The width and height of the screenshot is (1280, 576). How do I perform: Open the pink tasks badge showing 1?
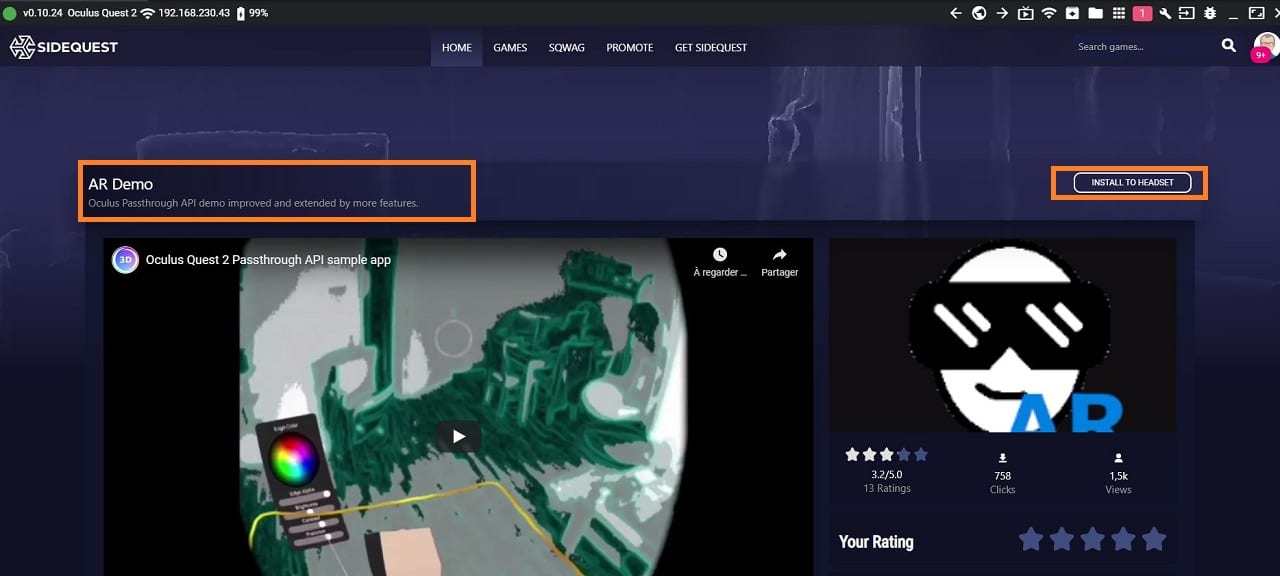[1142, 13]
